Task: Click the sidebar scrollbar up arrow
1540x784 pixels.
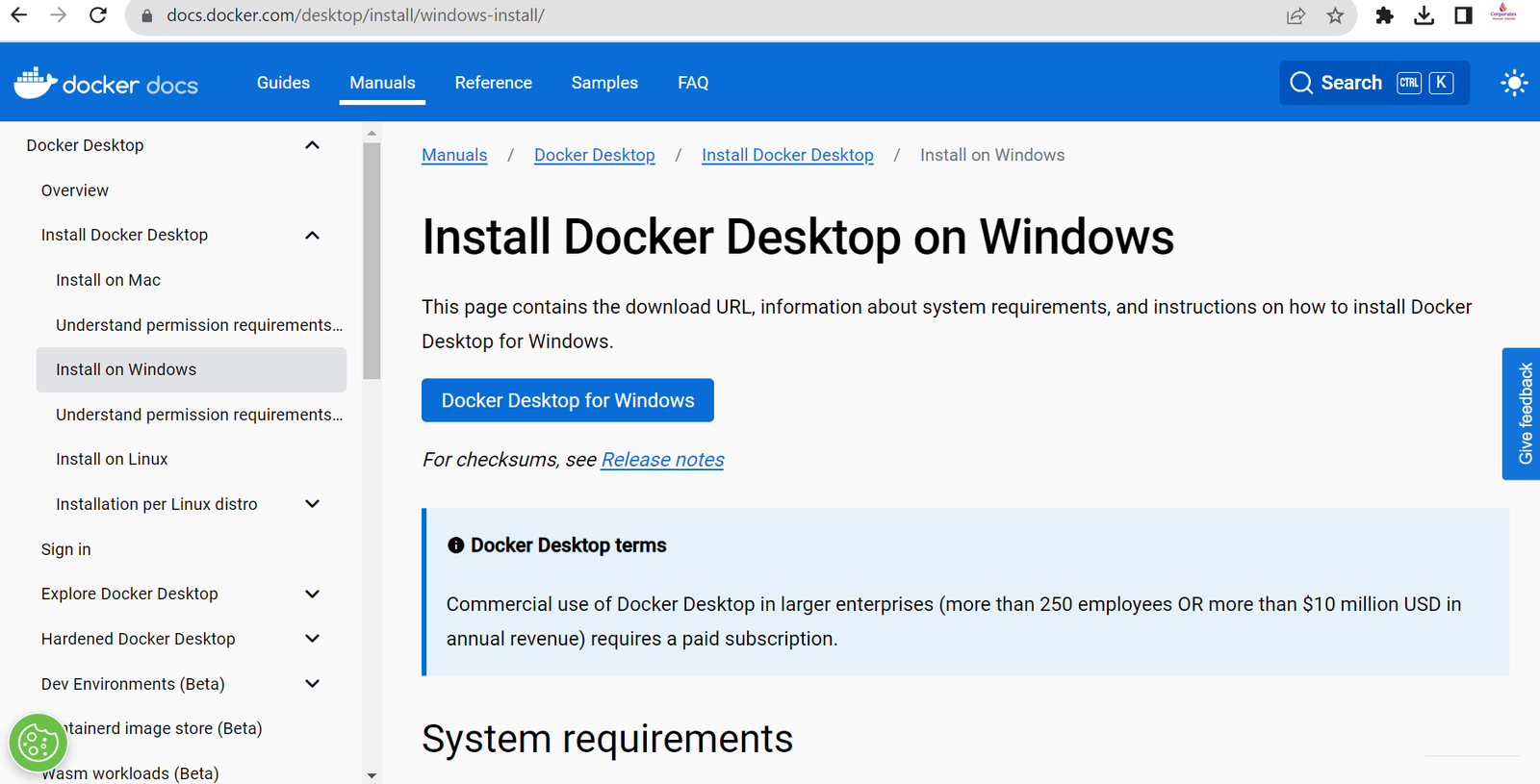Action: 372,133
